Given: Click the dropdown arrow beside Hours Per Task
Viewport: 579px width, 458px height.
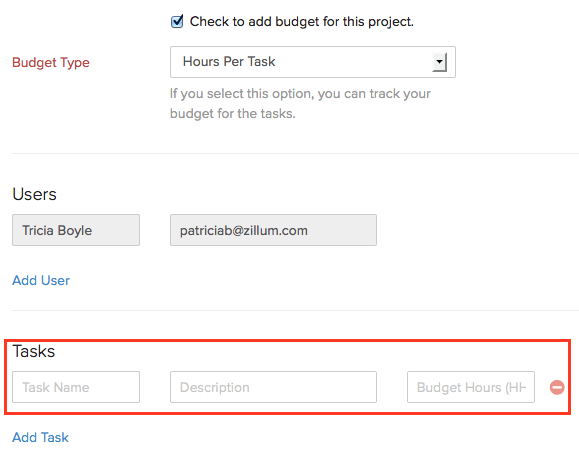Looking at the screenshot, I should click(x=439, y=62).
